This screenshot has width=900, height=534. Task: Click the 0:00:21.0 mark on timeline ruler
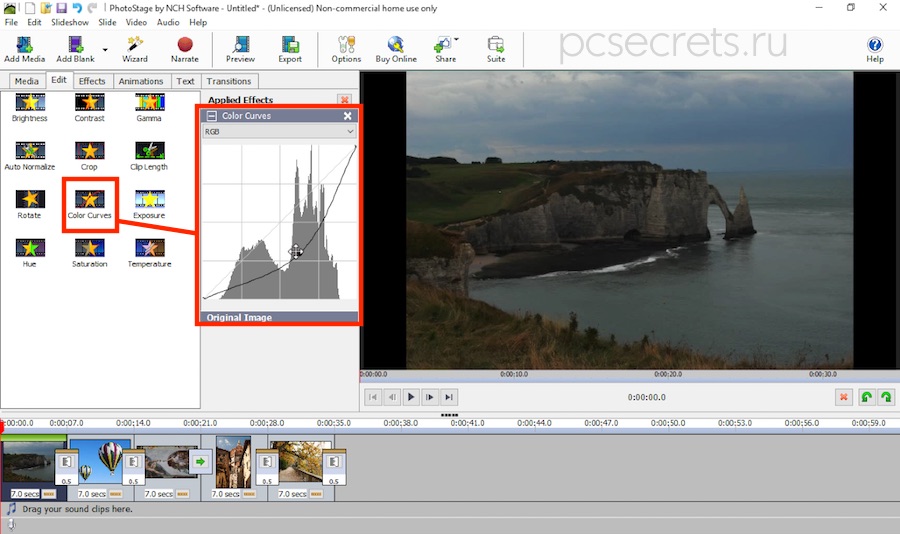200,423
